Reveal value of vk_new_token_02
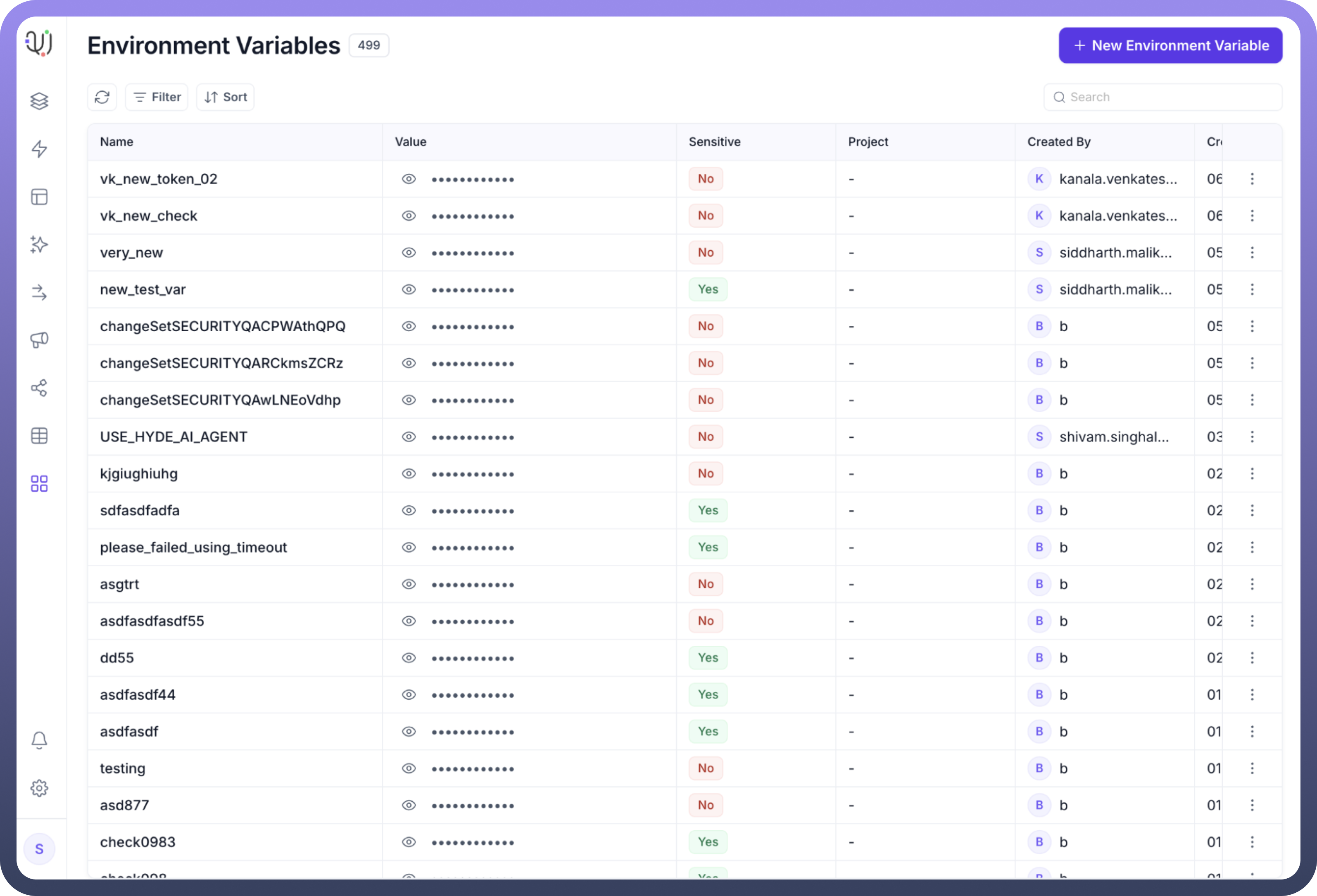 pos(409,179)
